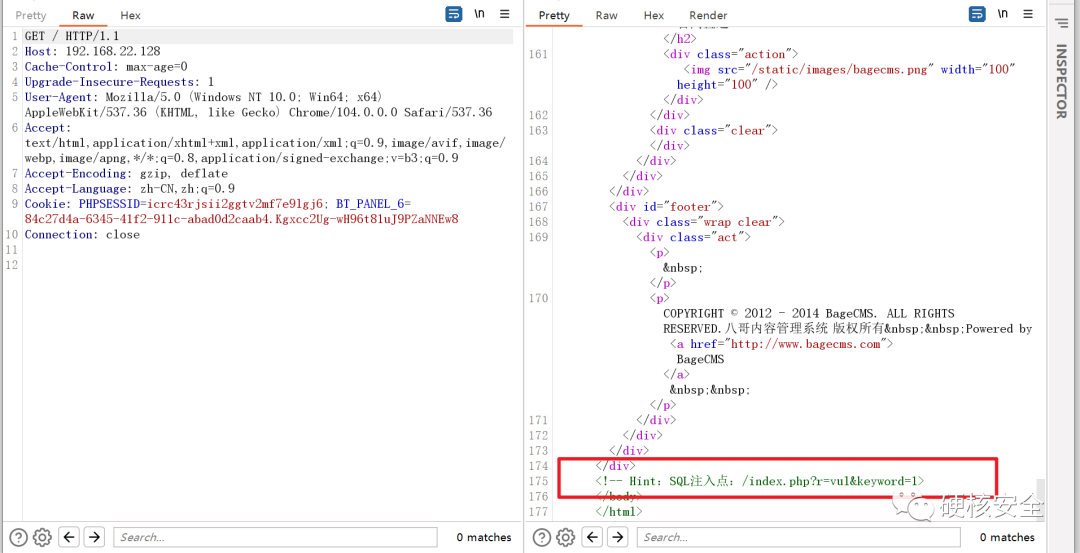Click the closing </html> tag line

[619, 511]
